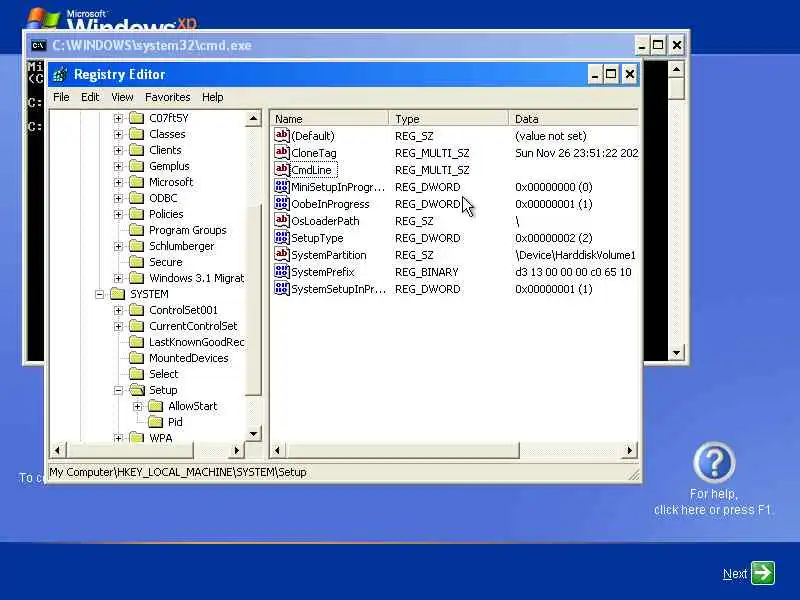Expand the Clients key

tap(118, 150)
